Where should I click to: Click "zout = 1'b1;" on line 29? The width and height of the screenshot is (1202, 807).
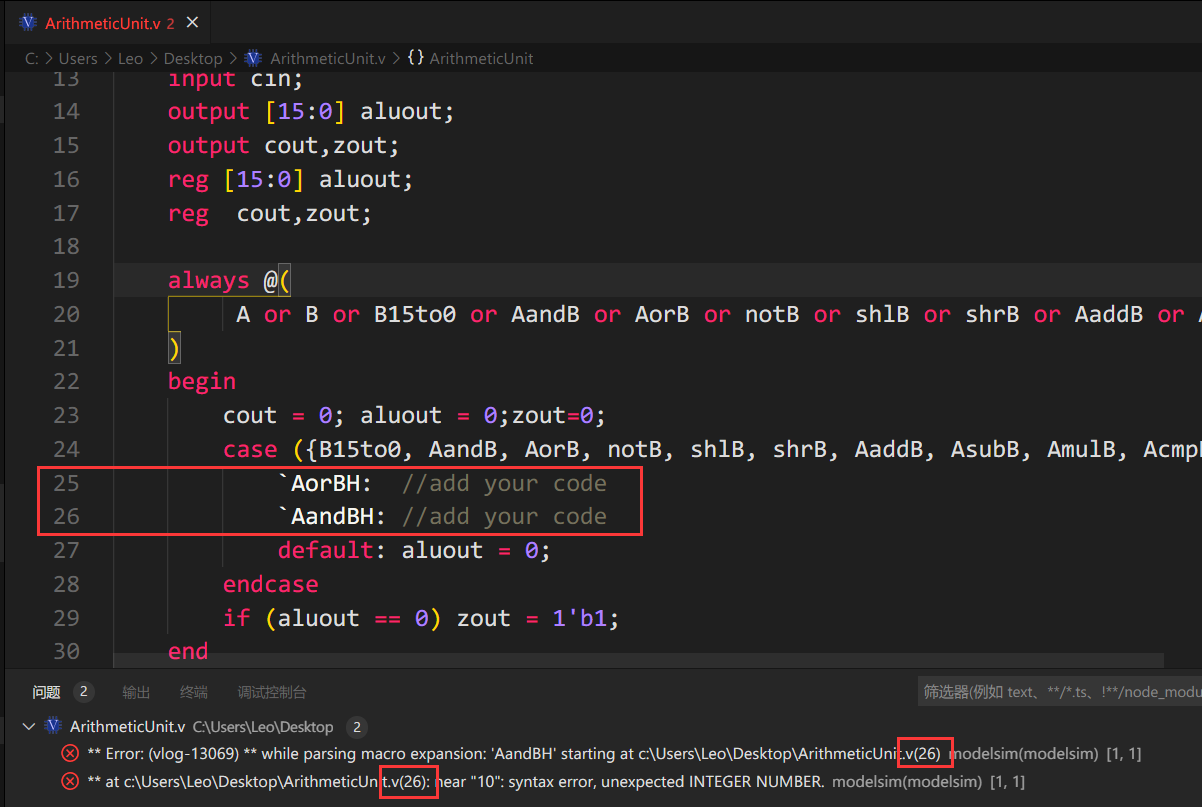pyautogui.click(x=538, y=618)
